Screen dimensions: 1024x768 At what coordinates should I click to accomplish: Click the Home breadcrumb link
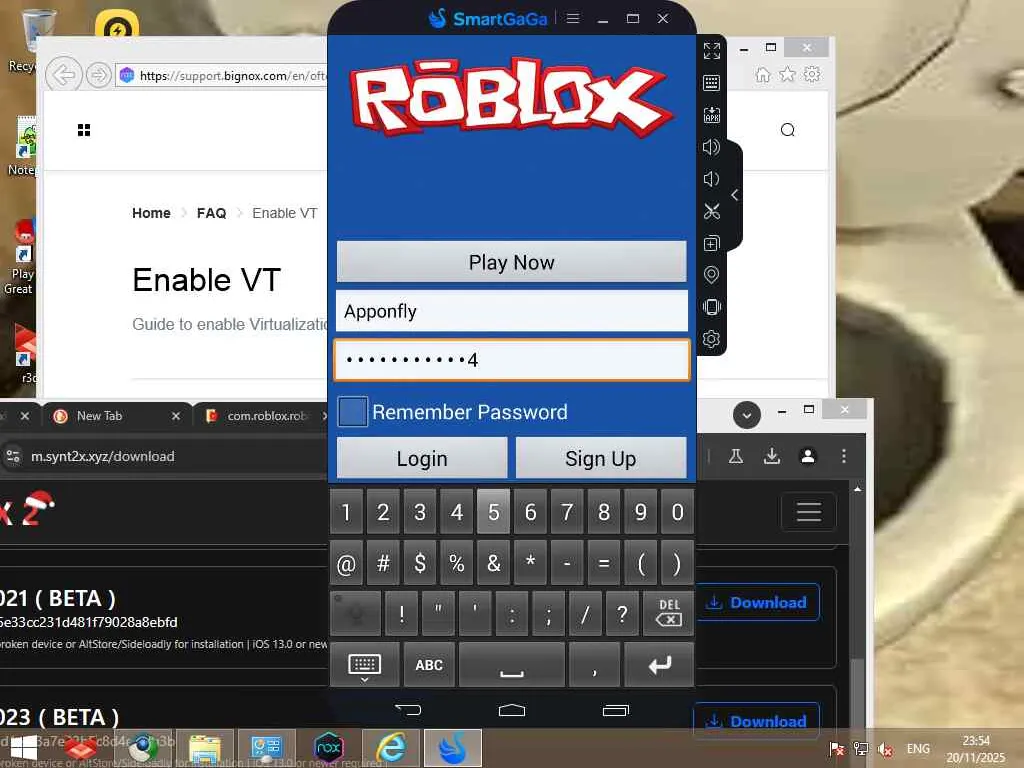click(x=151, y=213)
